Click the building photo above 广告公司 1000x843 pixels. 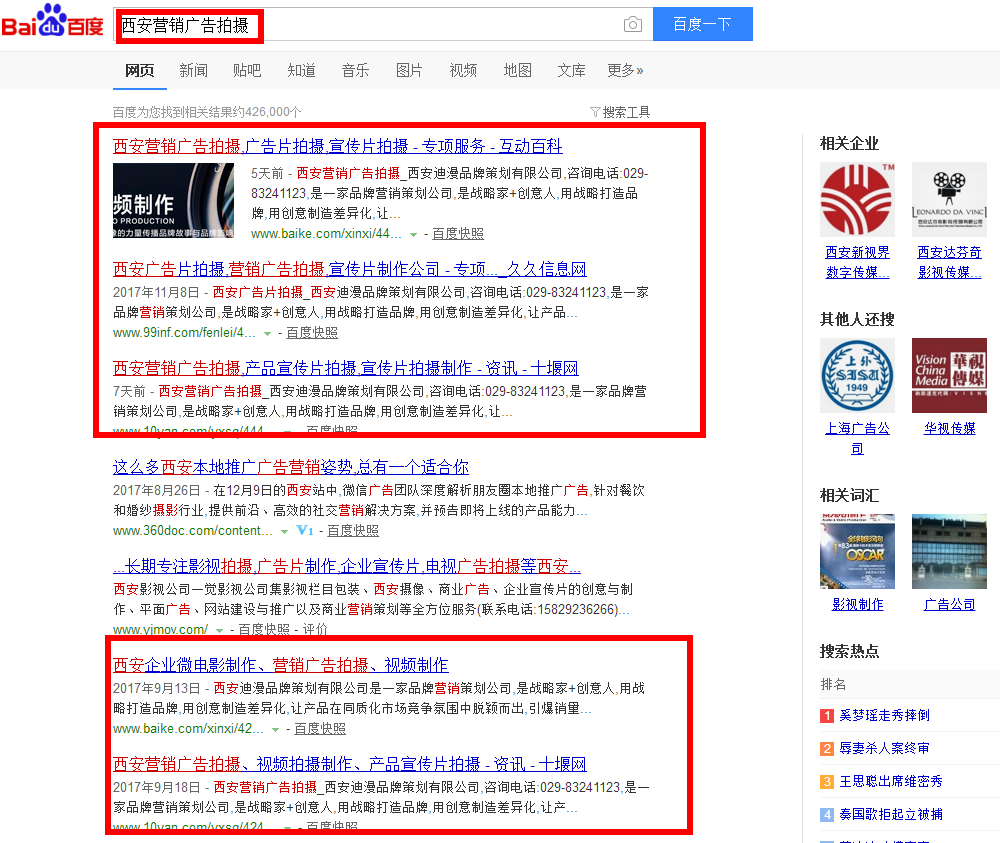point(950,552)
